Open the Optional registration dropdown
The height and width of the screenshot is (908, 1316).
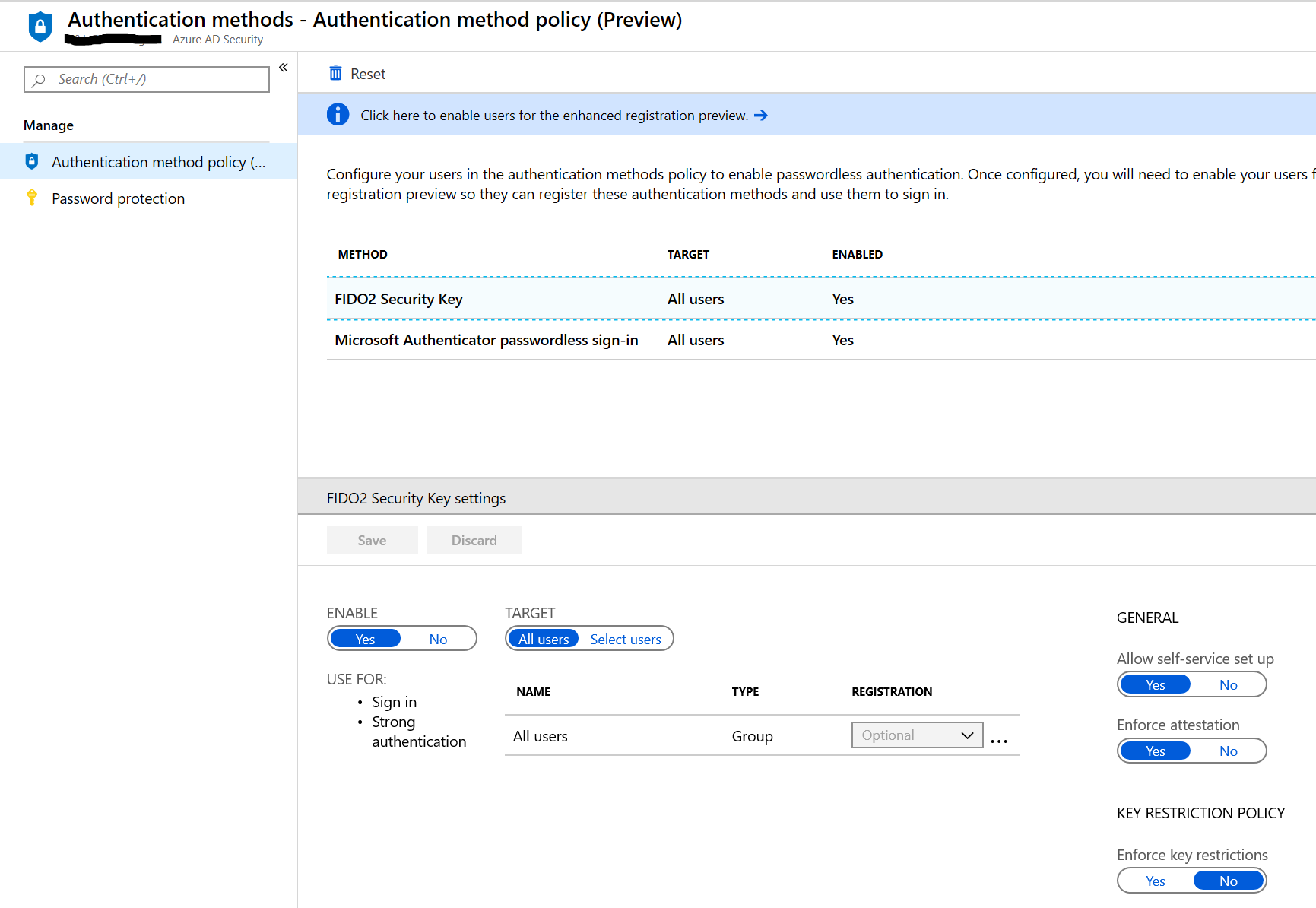[917, 735]
